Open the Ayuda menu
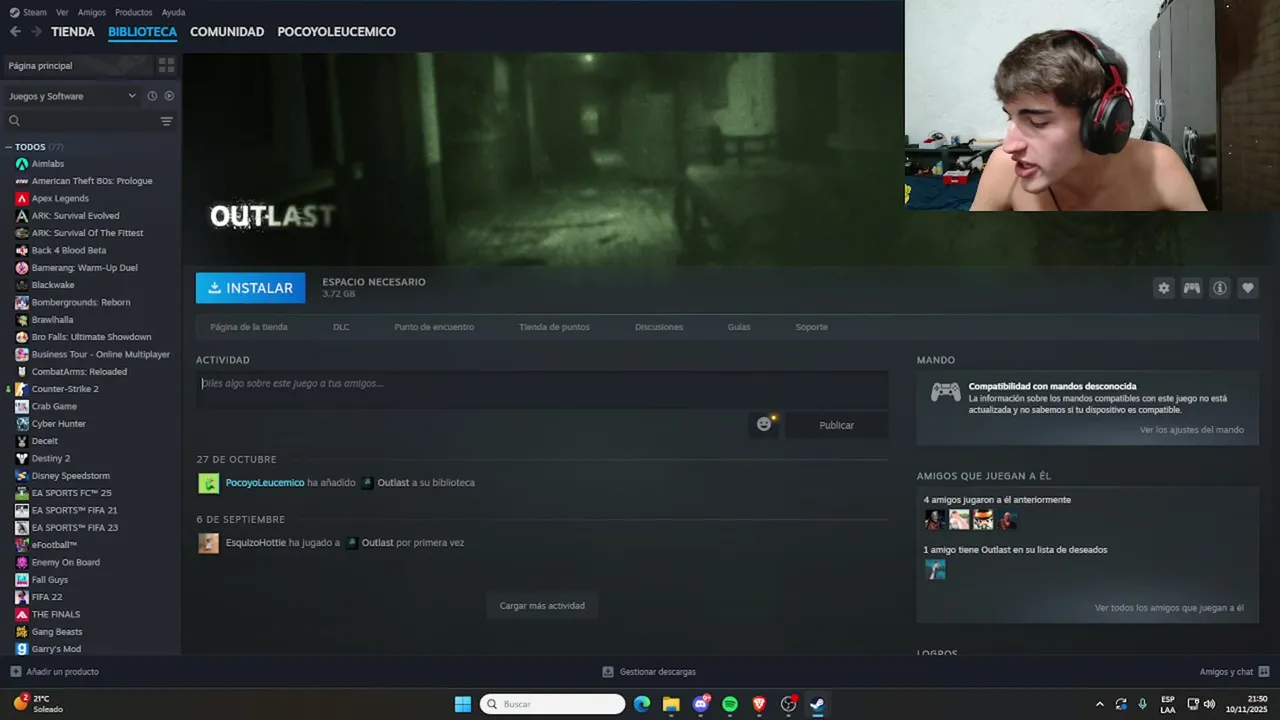The width and height of the screenshot is (1280, 720). point(173,12)
